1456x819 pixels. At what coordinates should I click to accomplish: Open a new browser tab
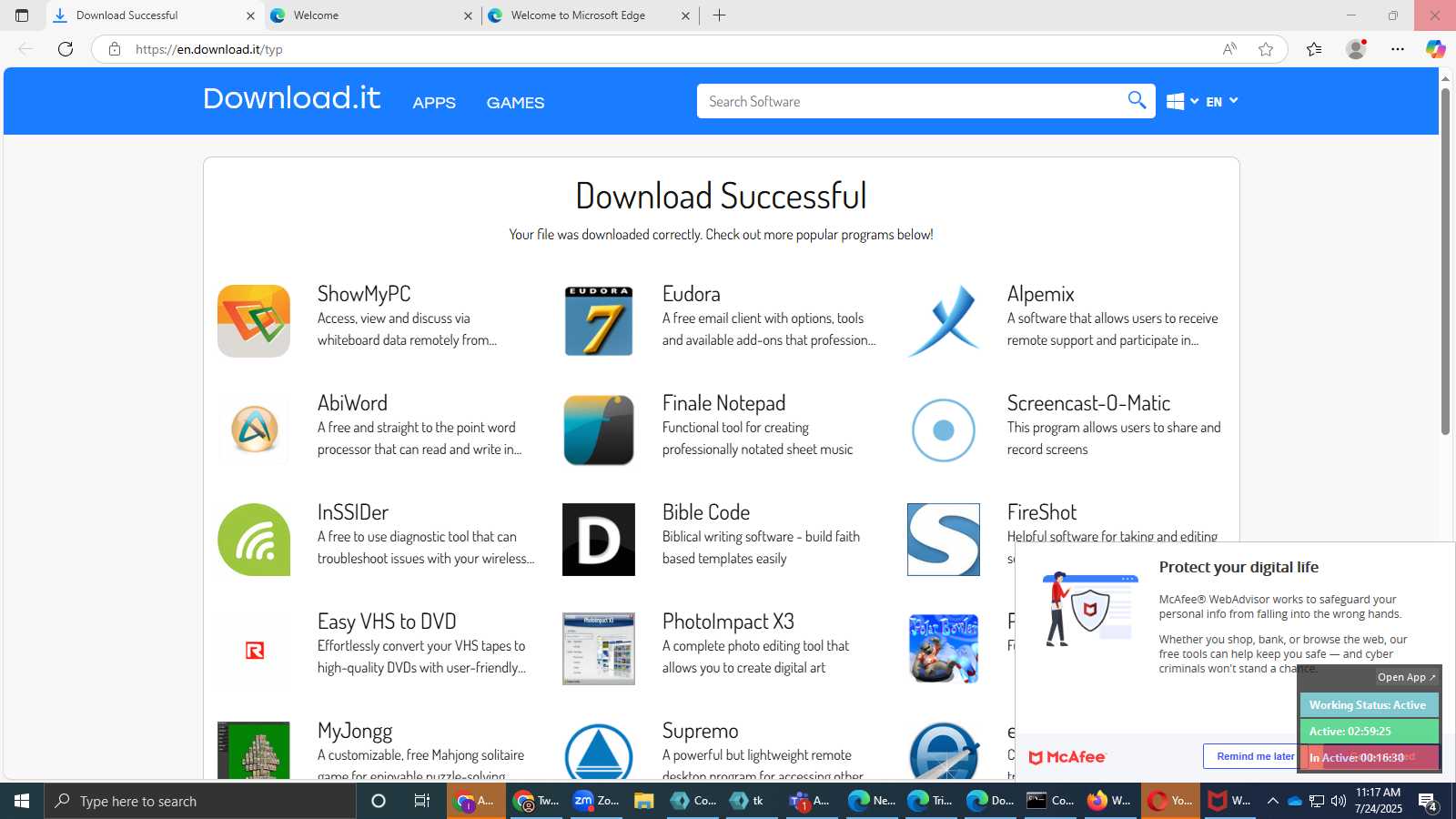point(719,15)
